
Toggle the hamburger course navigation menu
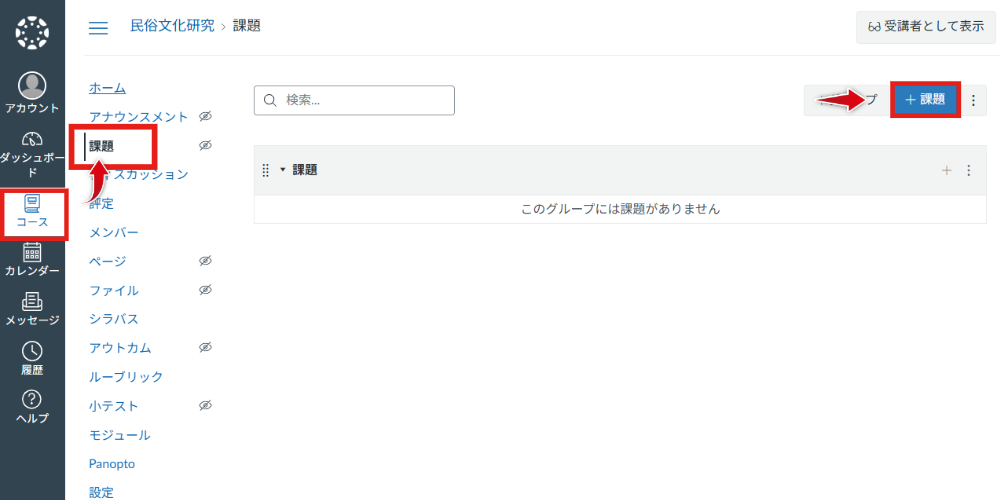coord(98,27)
